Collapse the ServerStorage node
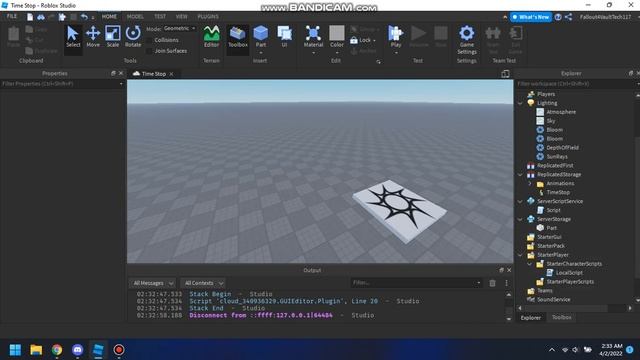The width and height of the screenshot is (640, 360). tap(520, 220)
